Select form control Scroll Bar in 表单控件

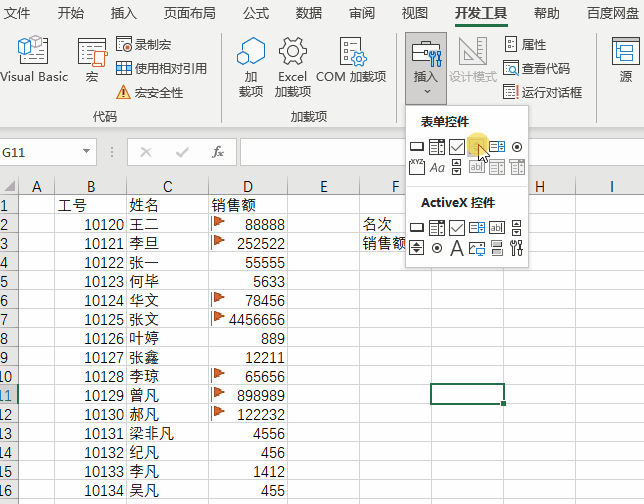coord(457,167)
